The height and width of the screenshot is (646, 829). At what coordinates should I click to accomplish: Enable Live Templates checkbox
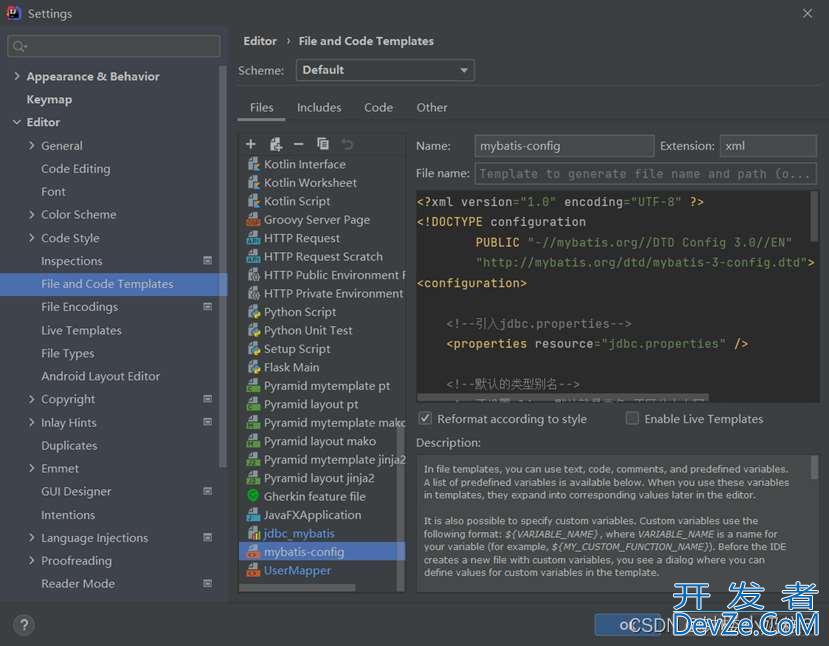632,419
